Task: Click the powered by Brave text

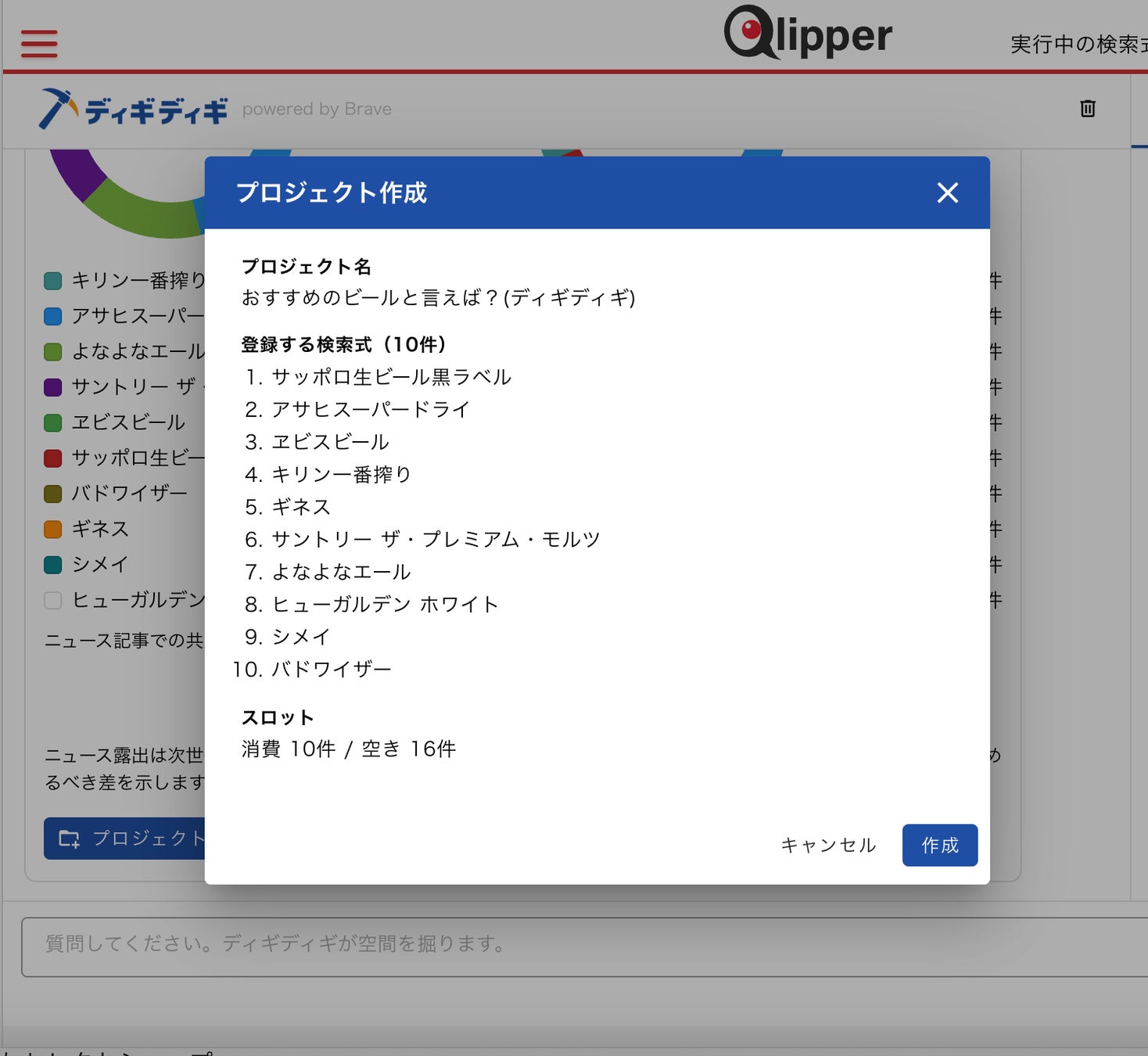Action: coord(317,109)
